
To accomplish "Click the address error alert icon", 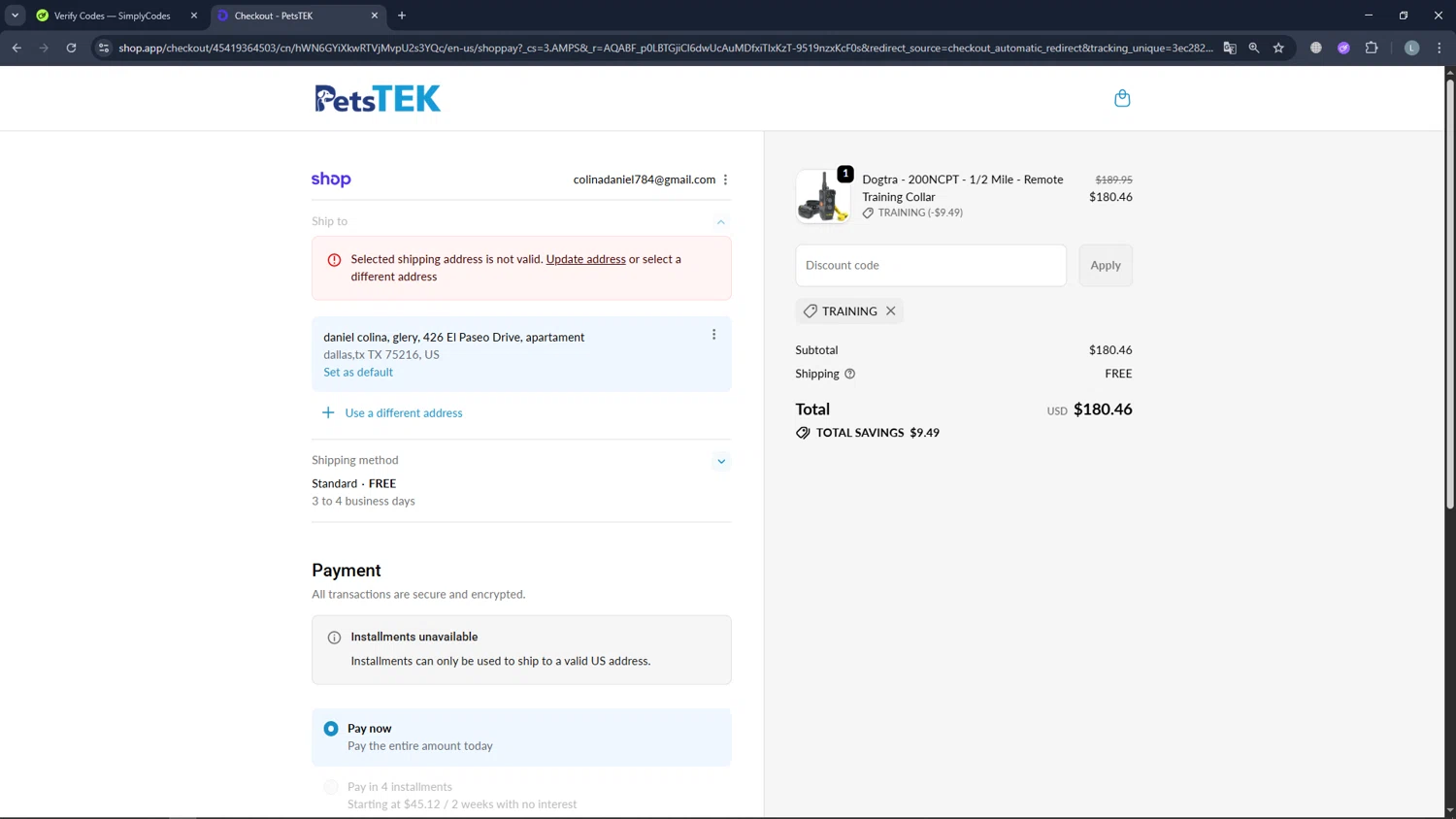I will 334,260.
